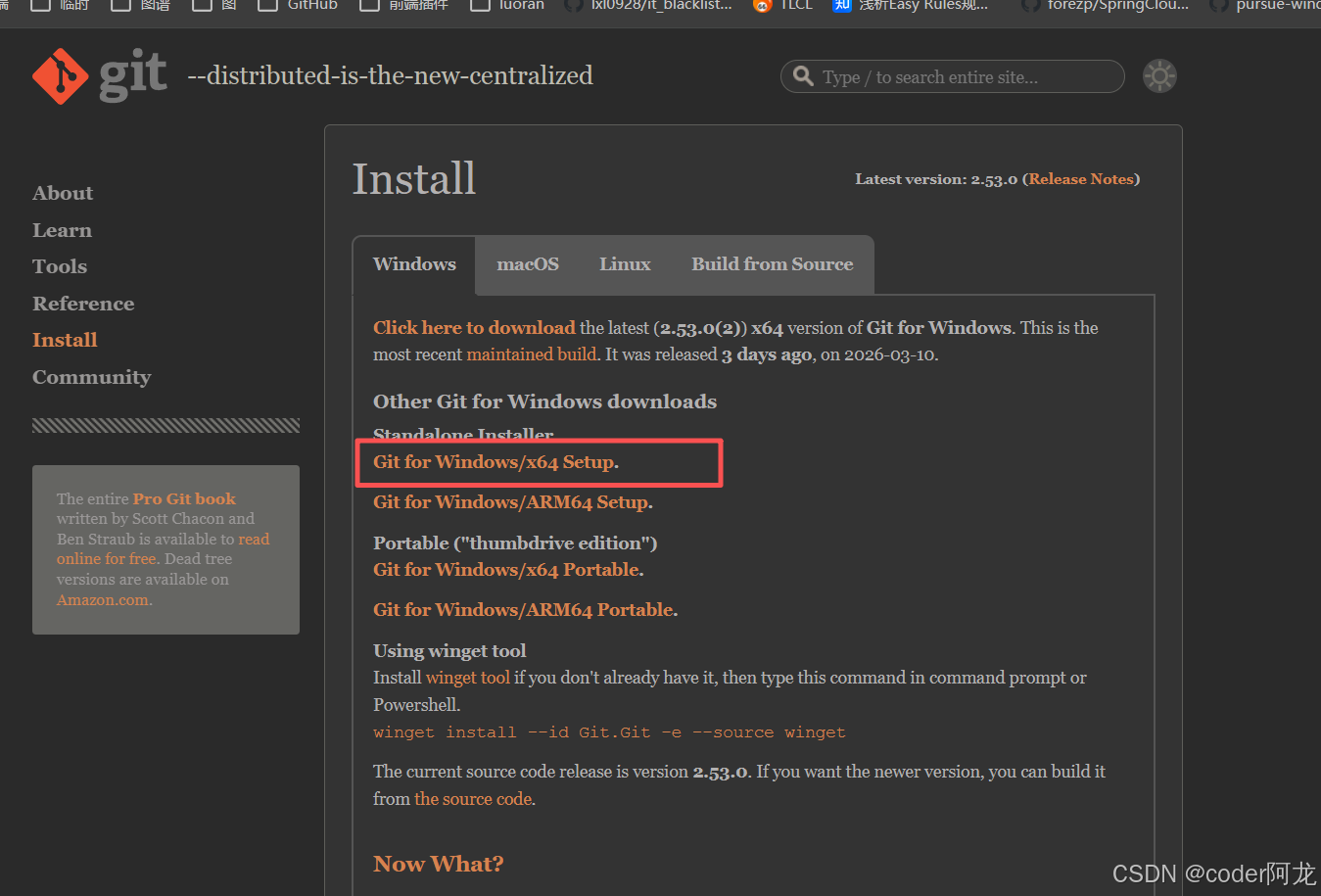Click the orange git logo icon
The height and width of the screenshot is (896, 1321).
coord(61,75)
